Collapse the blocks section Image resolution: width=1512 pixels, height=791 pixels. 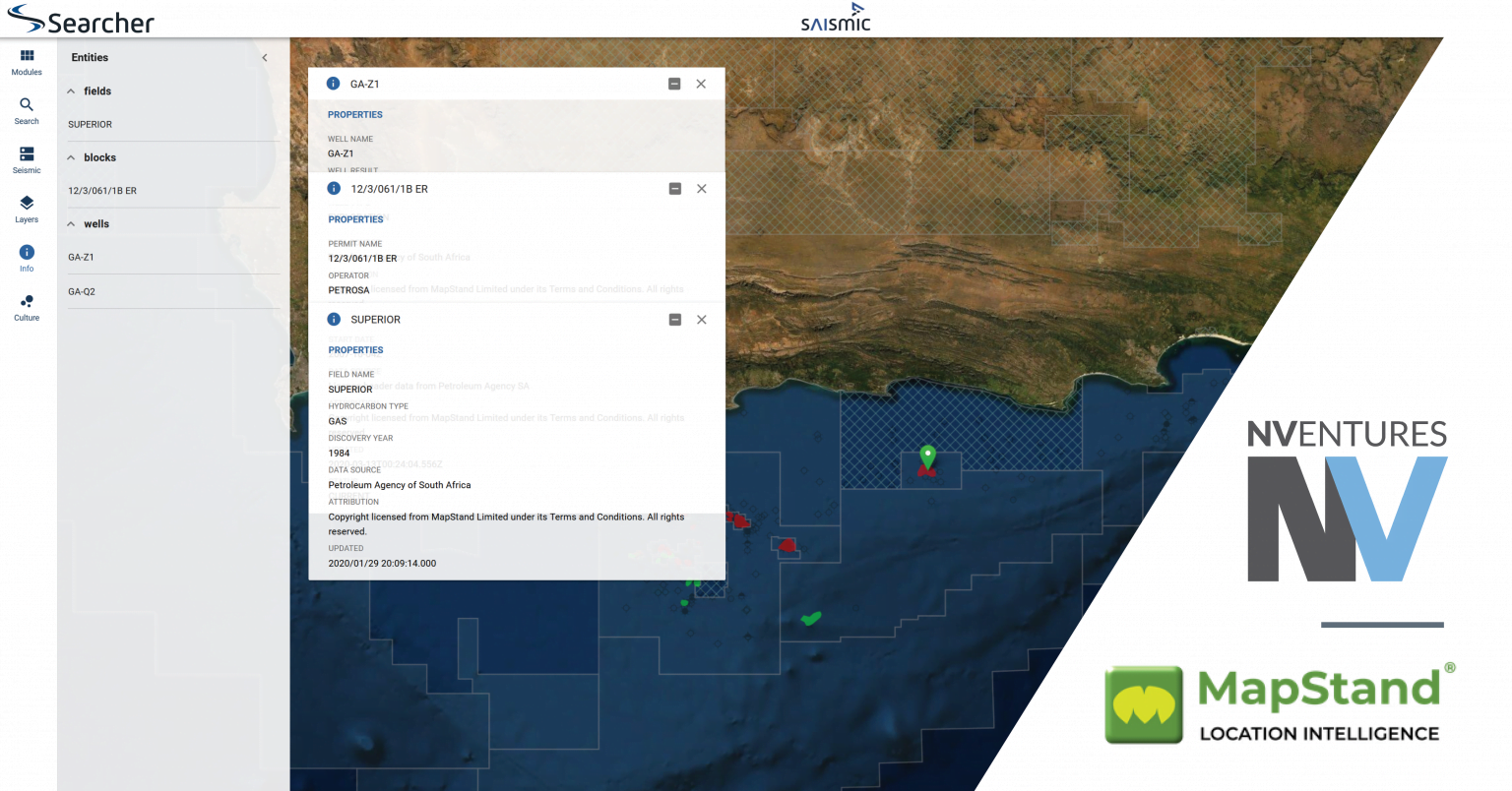(x=70, y=156)
